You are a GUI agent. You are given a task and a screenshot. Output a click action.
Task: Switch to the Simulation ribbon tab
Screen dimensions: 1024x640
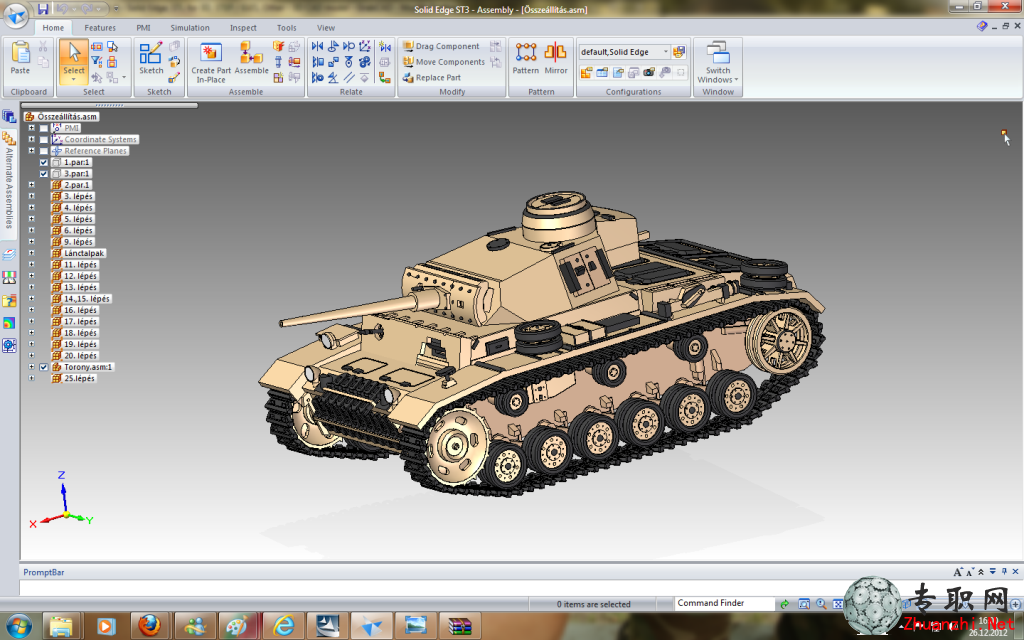(190, 27)
